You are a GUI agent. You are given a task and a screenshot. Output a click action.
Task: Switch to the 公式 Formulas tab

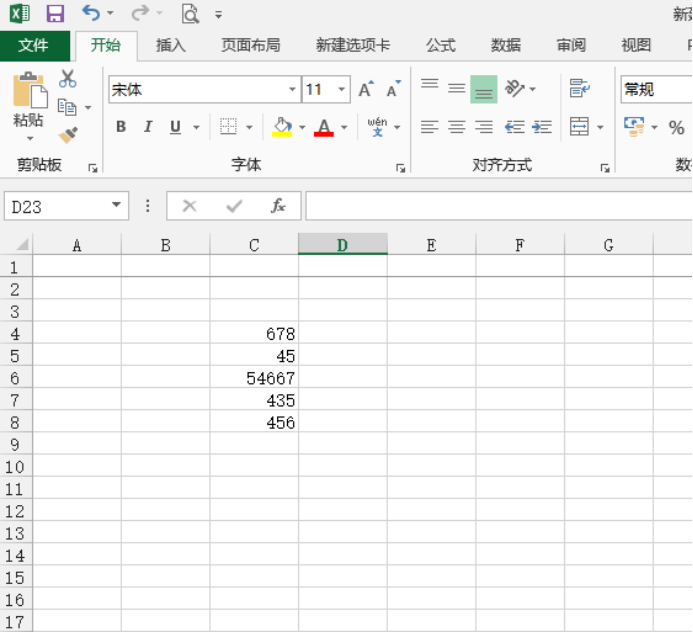click(440, 46)
